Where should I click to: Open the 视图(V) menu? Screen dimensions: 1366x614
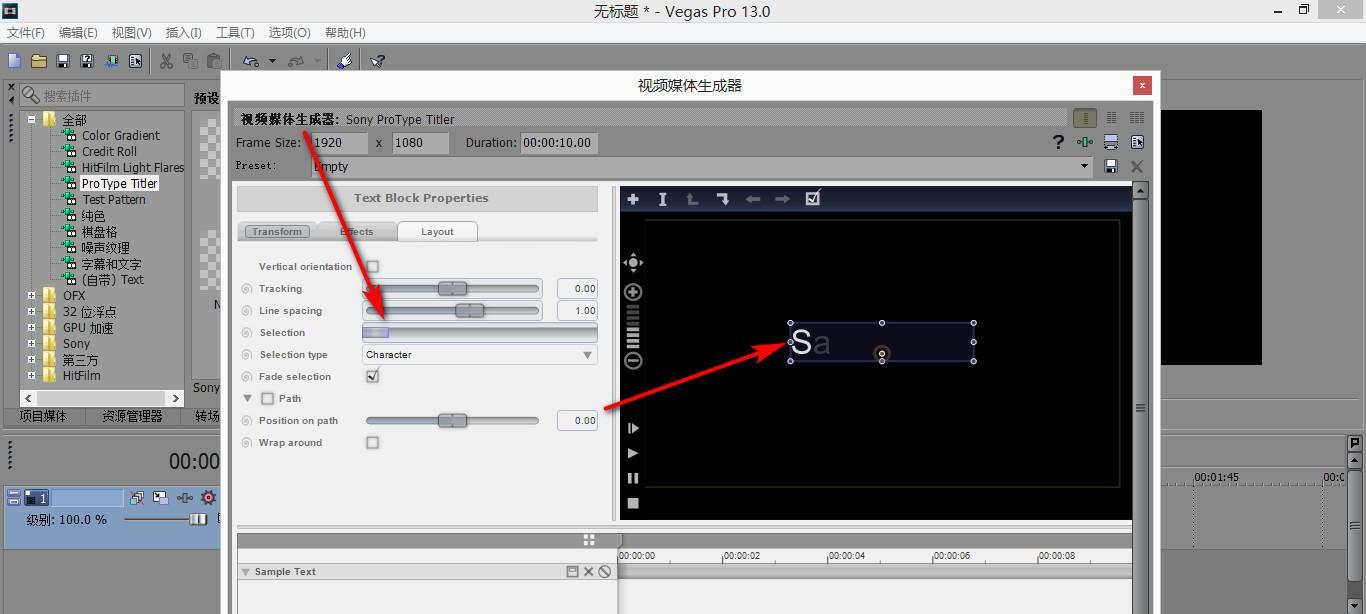coord(132,33)
